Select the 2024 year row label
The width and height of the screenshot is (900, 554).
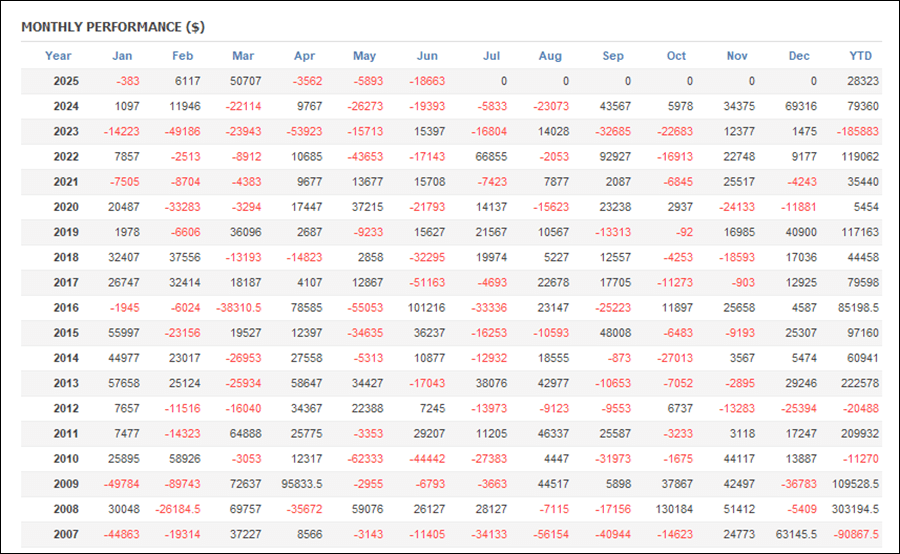point(66,106)
